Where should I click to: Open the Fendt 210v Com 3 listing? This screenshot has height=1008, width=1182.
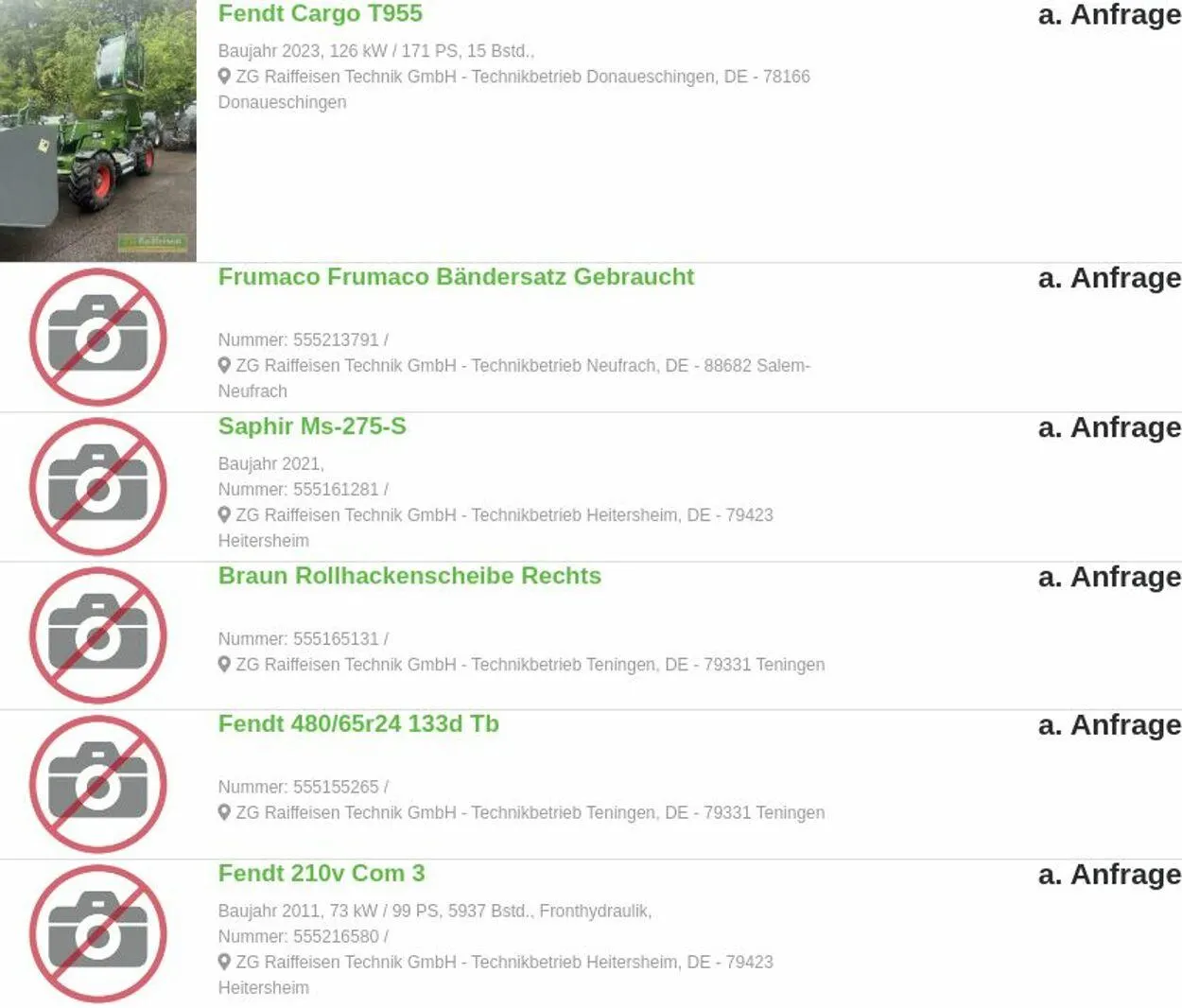click(322, 874)
